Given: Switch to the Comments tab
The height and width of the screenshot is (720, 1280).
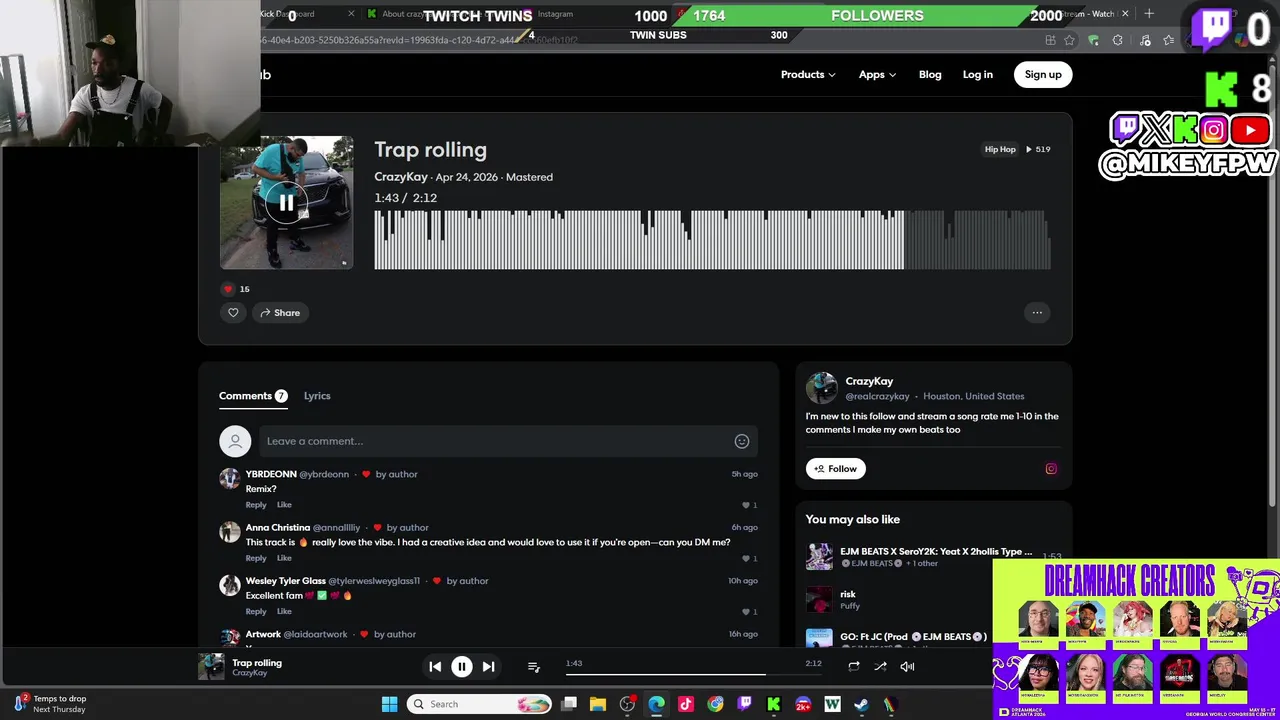Looking at the screenshot, I should point(253,396).
